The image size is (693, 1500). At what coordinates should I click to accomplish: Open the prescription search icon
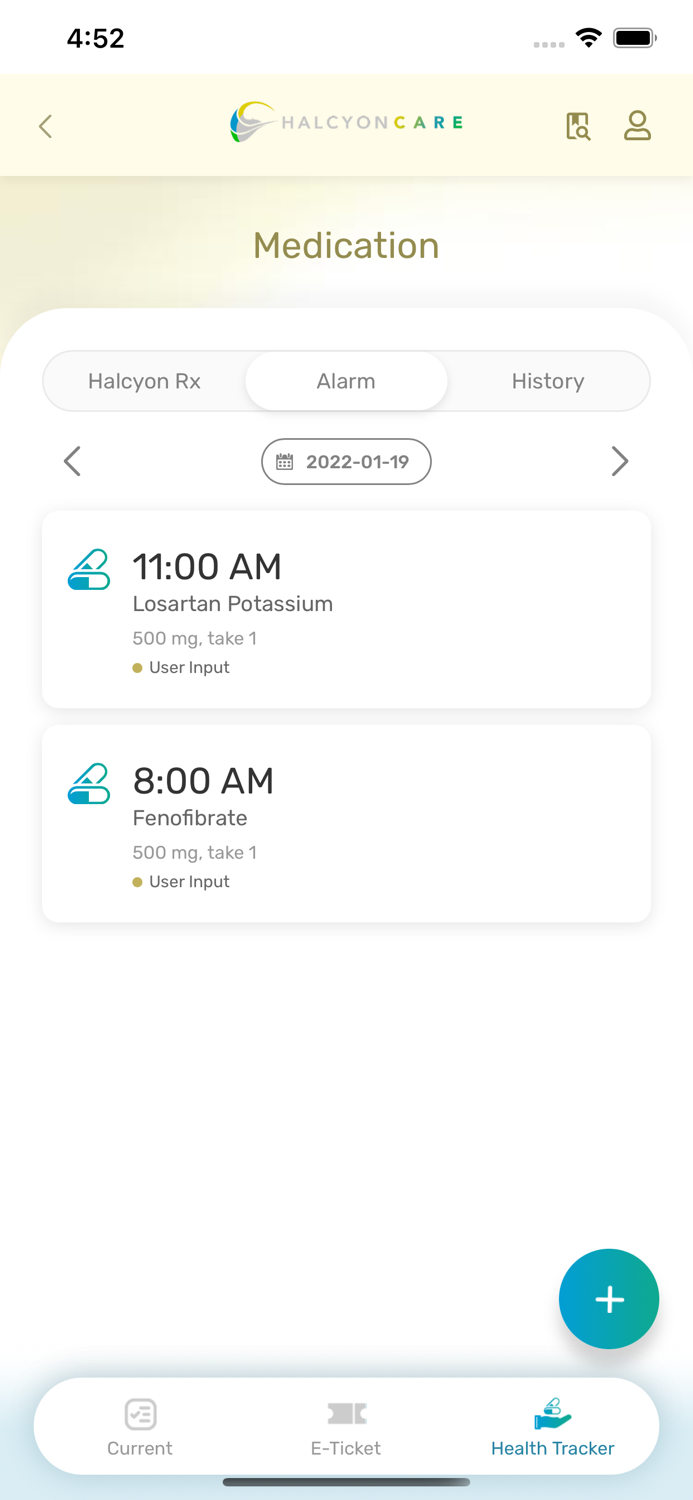point(577,125)
